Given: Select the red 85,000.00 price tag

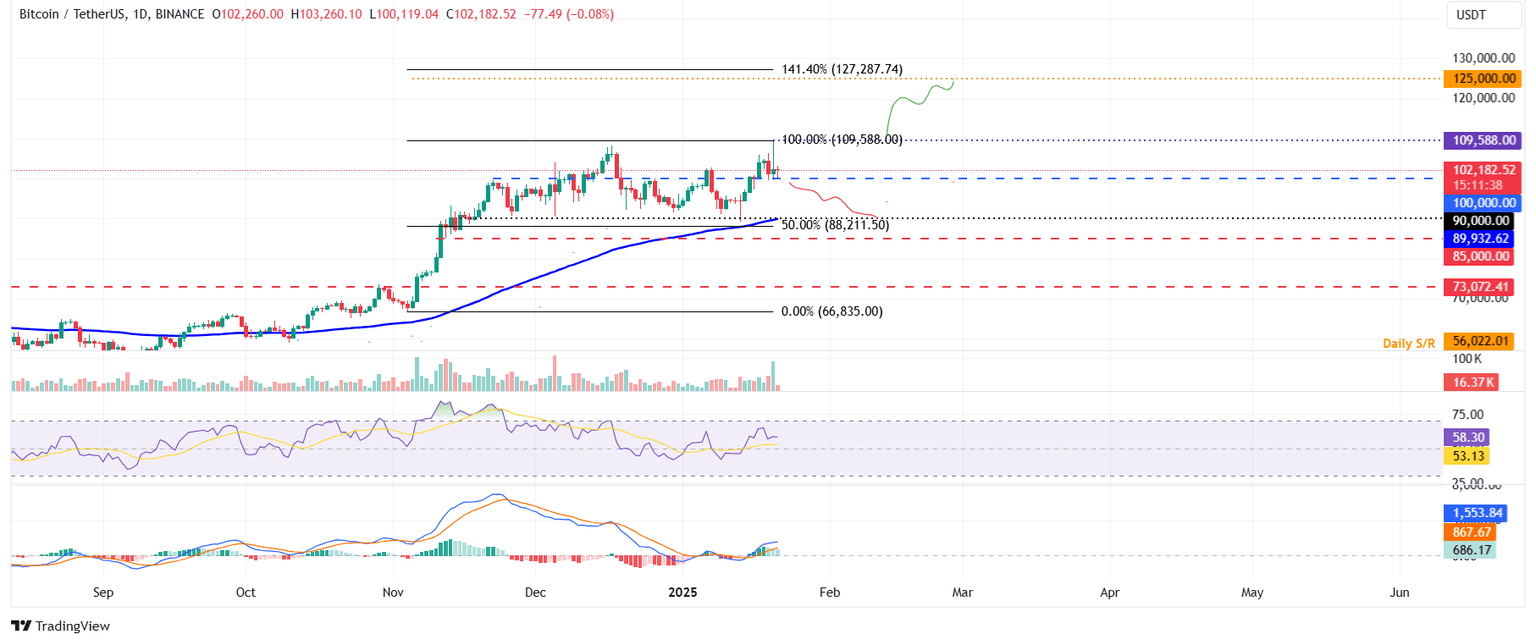Looking at the screenshot, I should coord(1479,256).
